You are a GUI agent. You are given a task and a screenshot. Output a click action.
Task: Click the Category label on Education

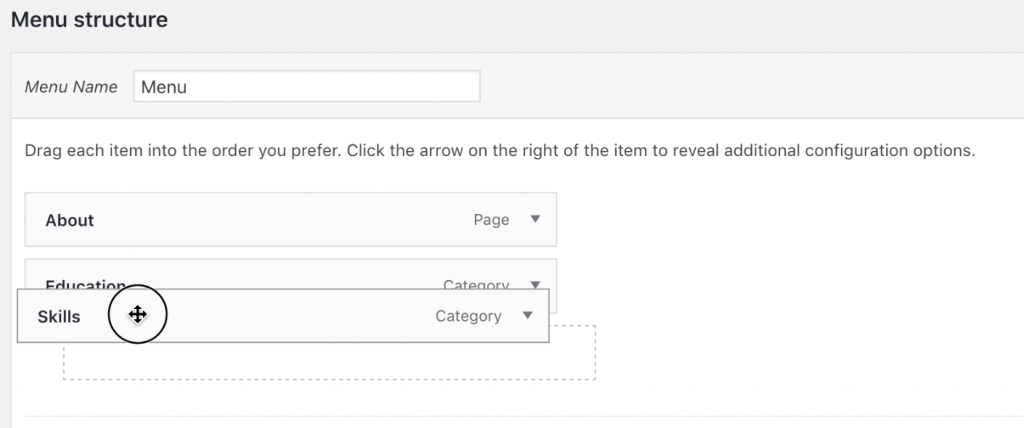click(x=476, y=284)
